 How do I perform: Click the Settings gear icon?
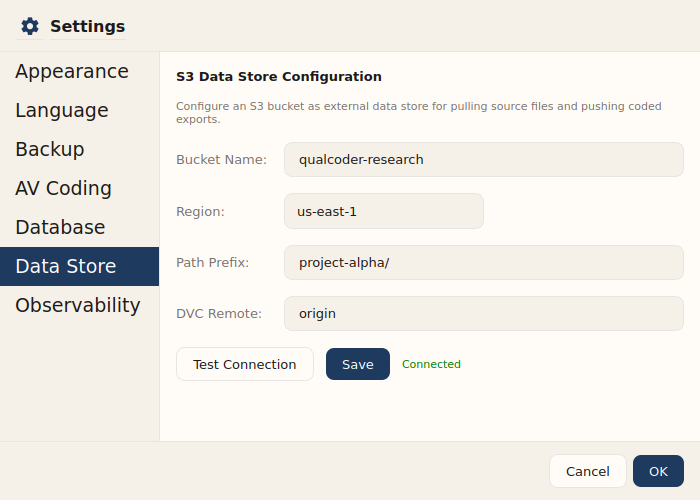coord(30,26)
